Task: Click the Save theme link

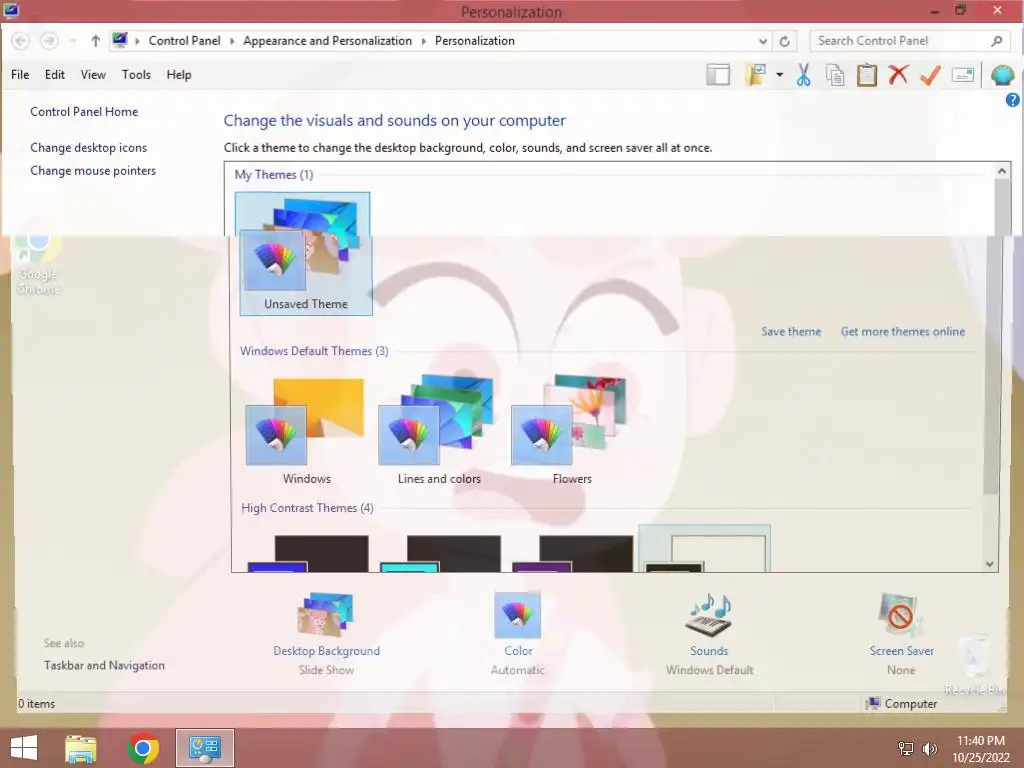Action: click(791, 331)
